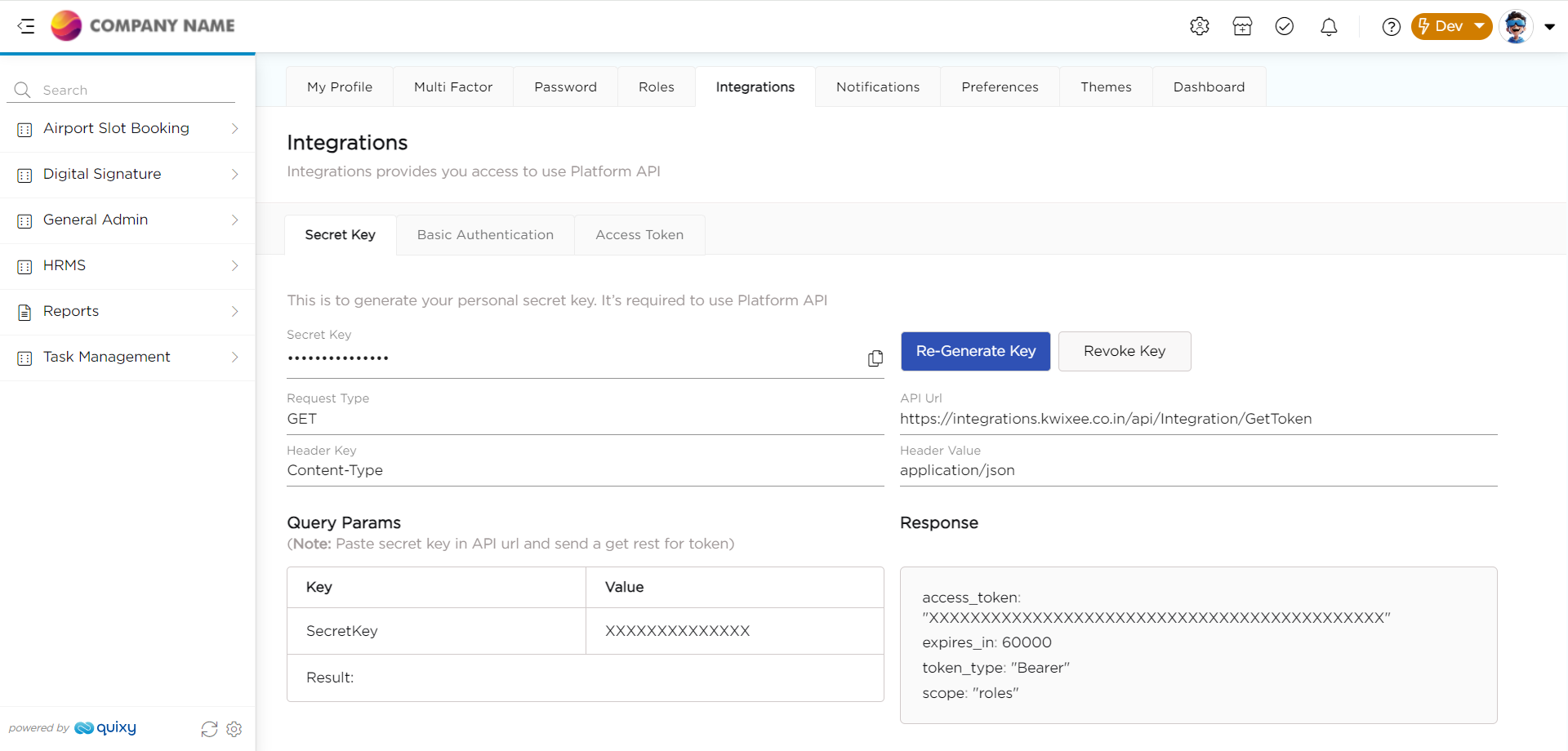This screenshot has height=751, width=1568.
Task: Collapse the sidebar with the hamburger icon
Action: [26, 26]
